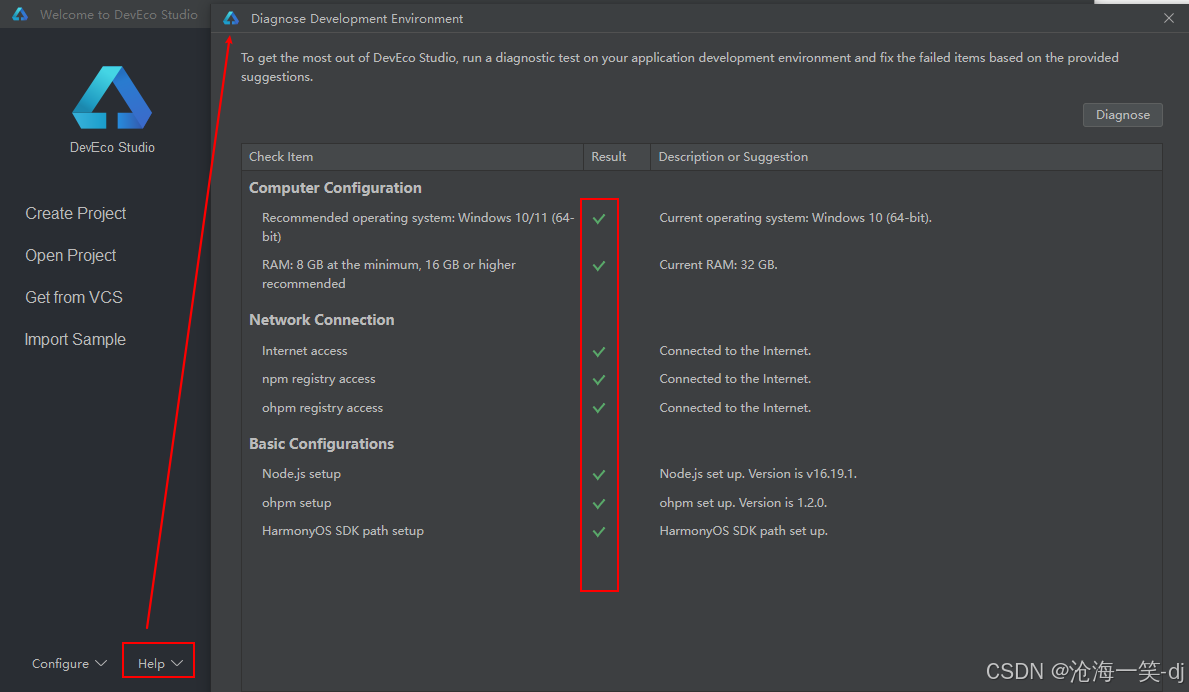Viewport: 1189px width, 692px height.
Task: Click the Check Item column header
Action: 413,157
